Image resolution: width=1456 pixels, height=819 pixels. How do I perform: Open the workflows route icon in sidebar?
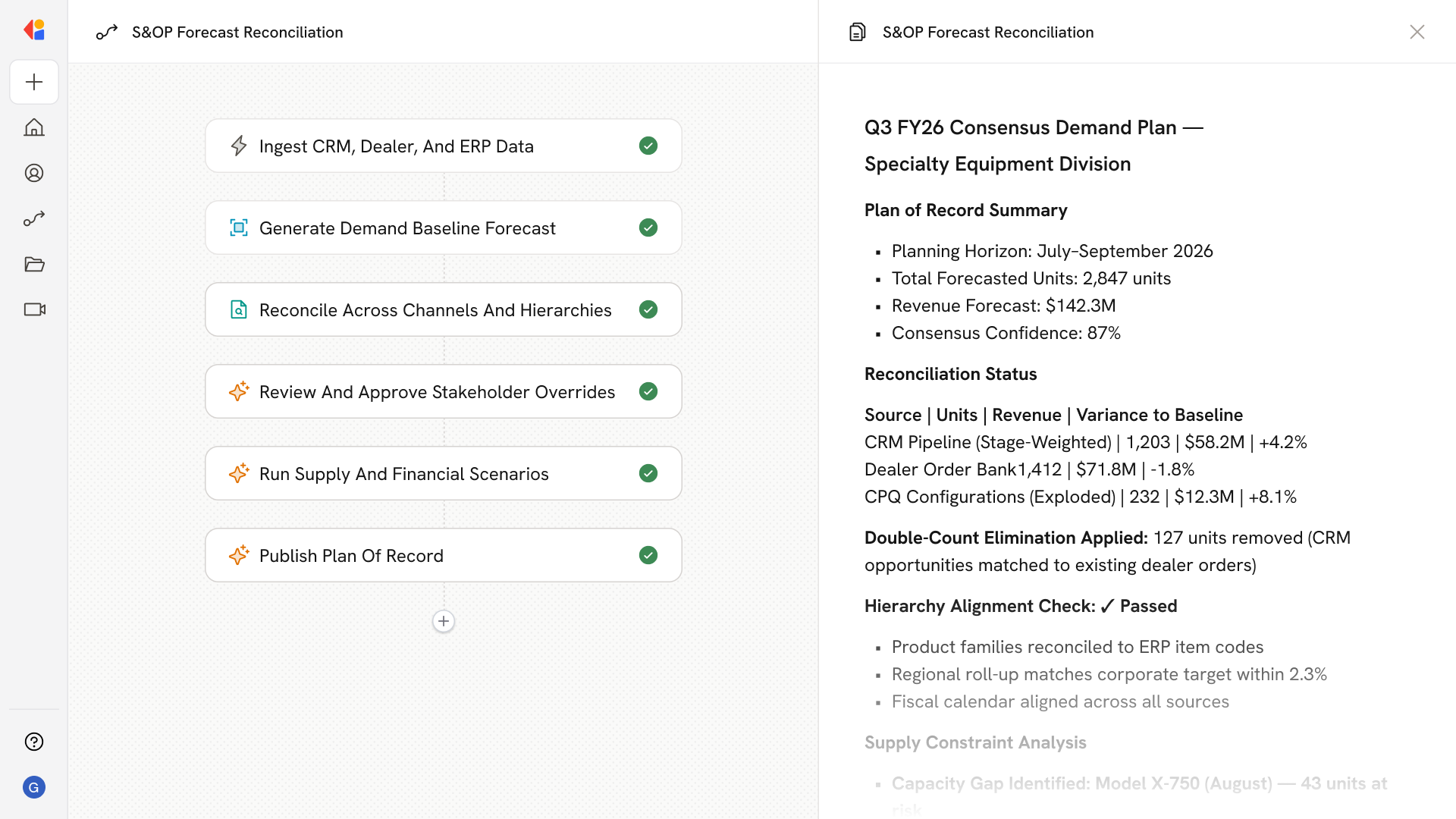[34, 218]
